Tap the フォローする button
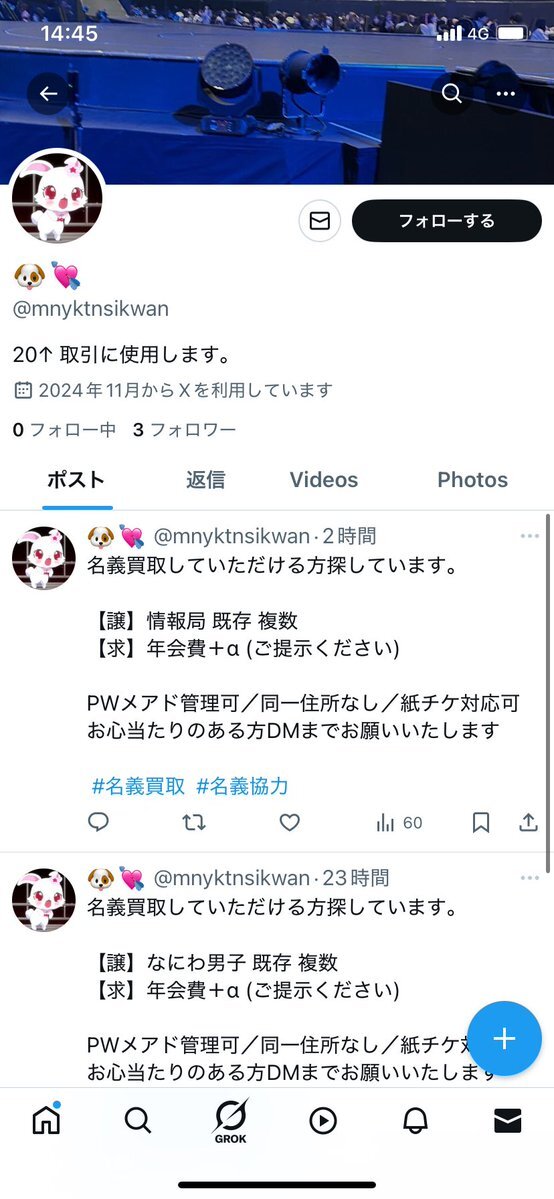554x1199 pixels. point(447,221)
